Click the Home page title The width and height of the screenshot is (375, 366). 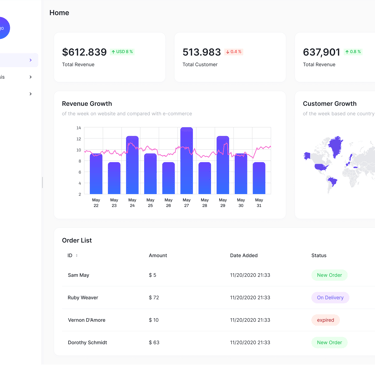[59, 13]
